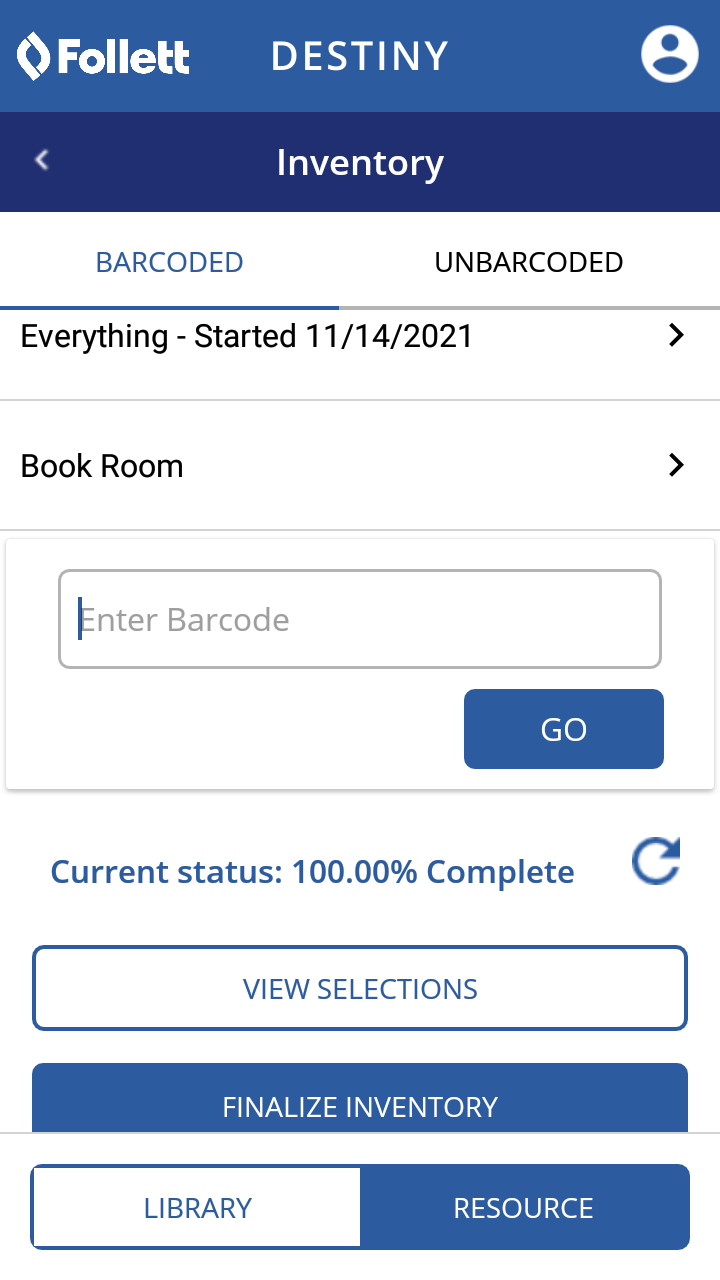Expand the Book Room row chevron
This screenshot has width=720, height=1280.
[x=677, y=465]
